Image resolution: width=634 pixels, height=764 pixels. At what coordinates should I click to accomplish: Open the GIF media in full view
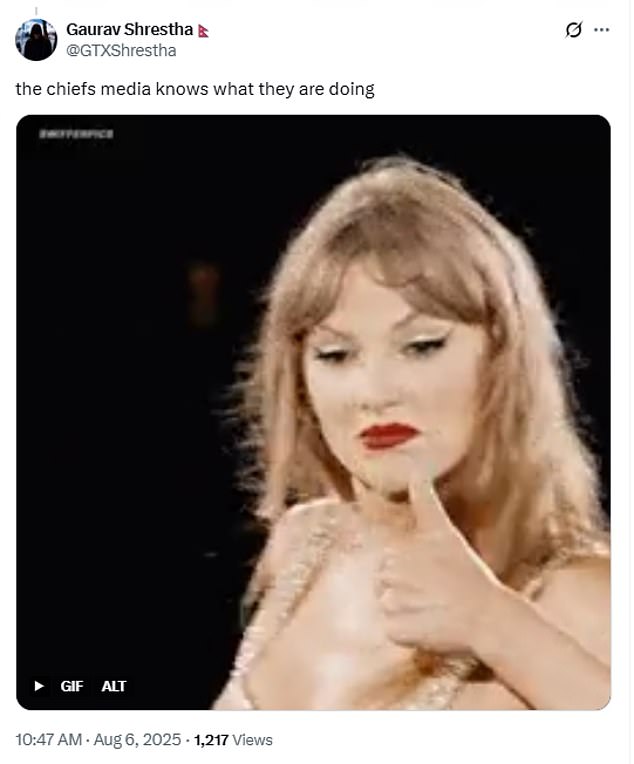(313, 412)
